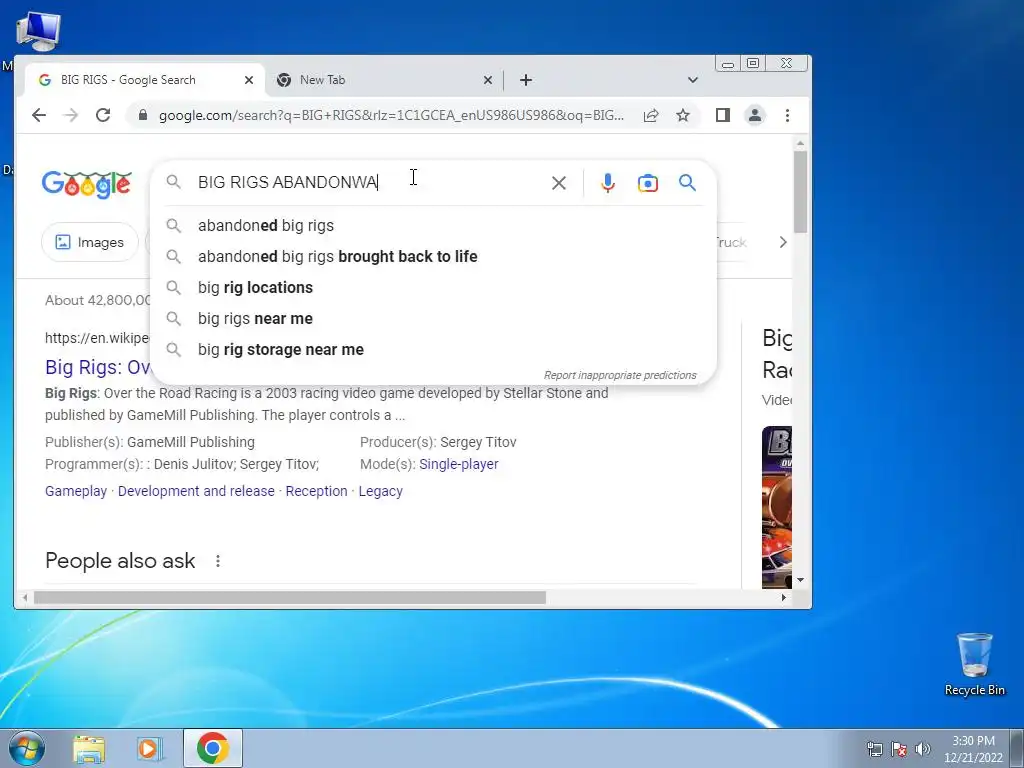This screenshot has width=1024, height=768.
Task: Click the Big Rigs game cover thumbnail
Action: point(776,507)
